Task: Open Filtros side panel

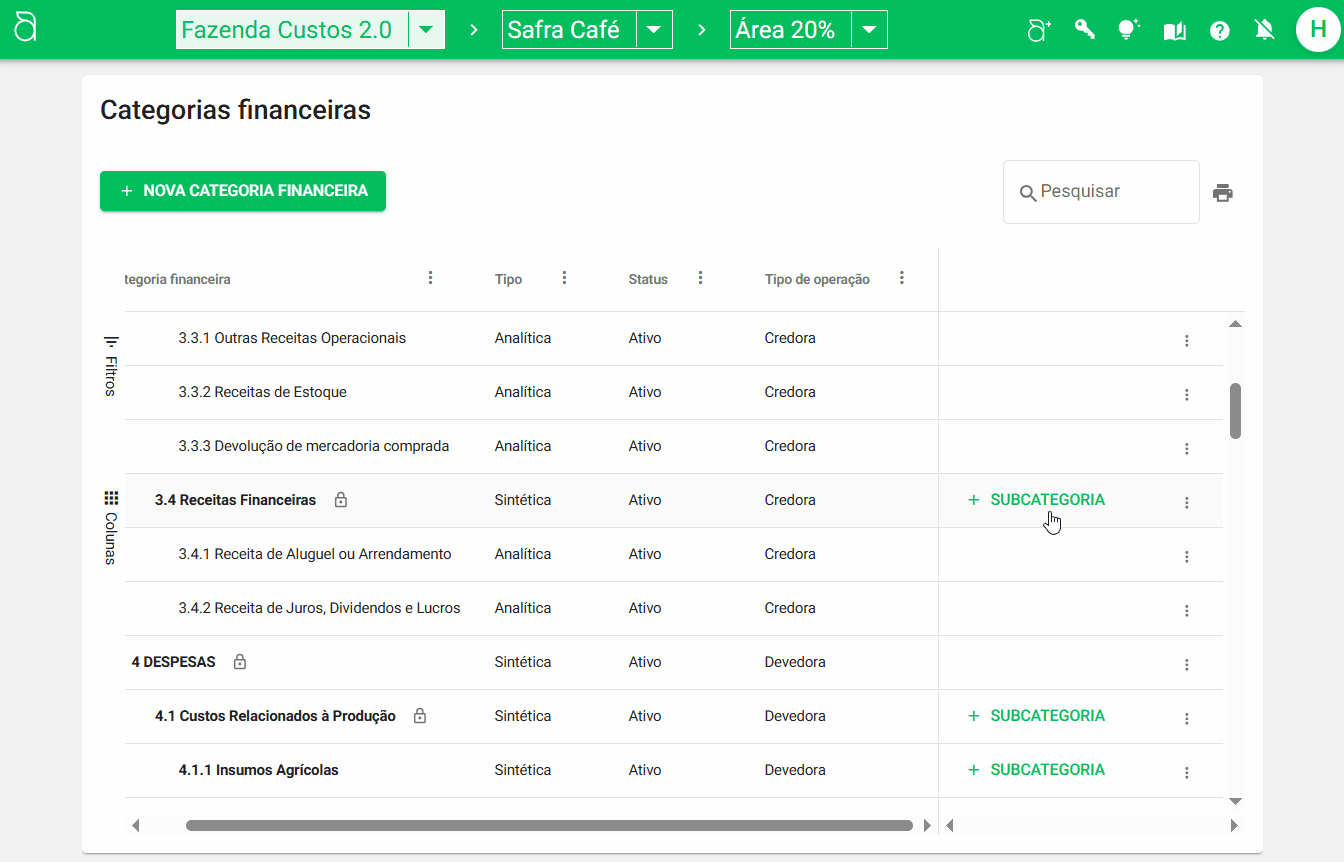Action: tap(111, 366)
